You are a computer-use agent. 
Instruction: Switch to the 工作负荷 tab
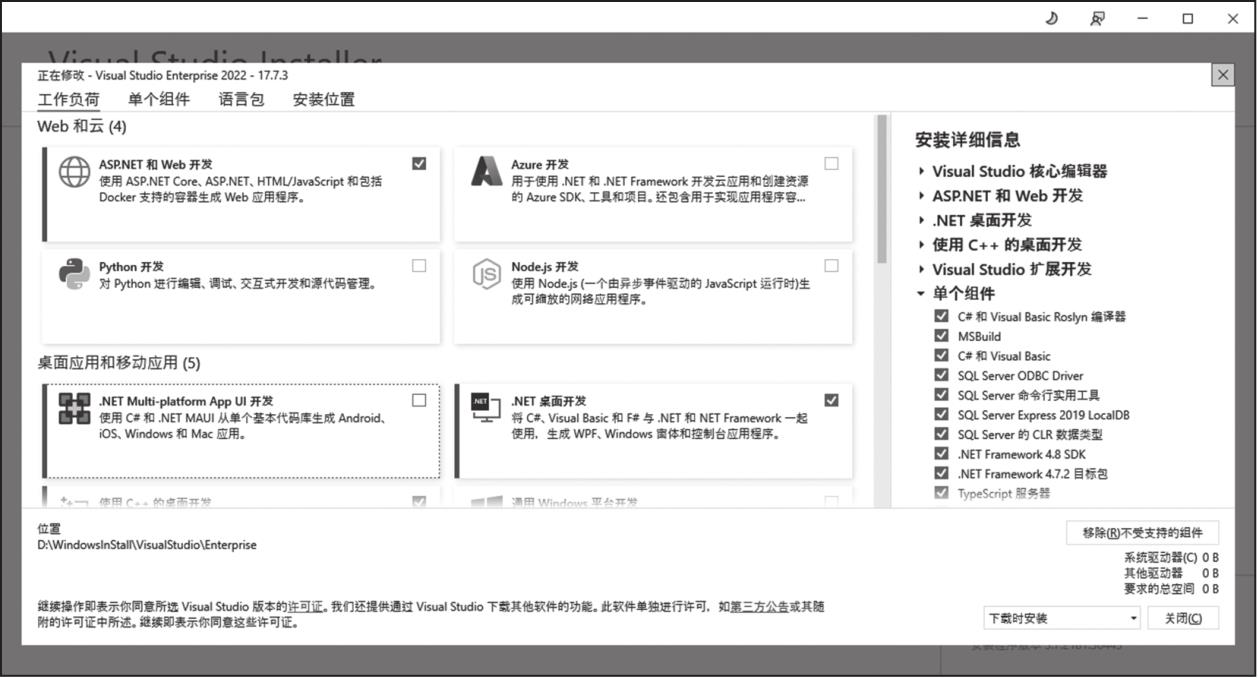[69, 99]
